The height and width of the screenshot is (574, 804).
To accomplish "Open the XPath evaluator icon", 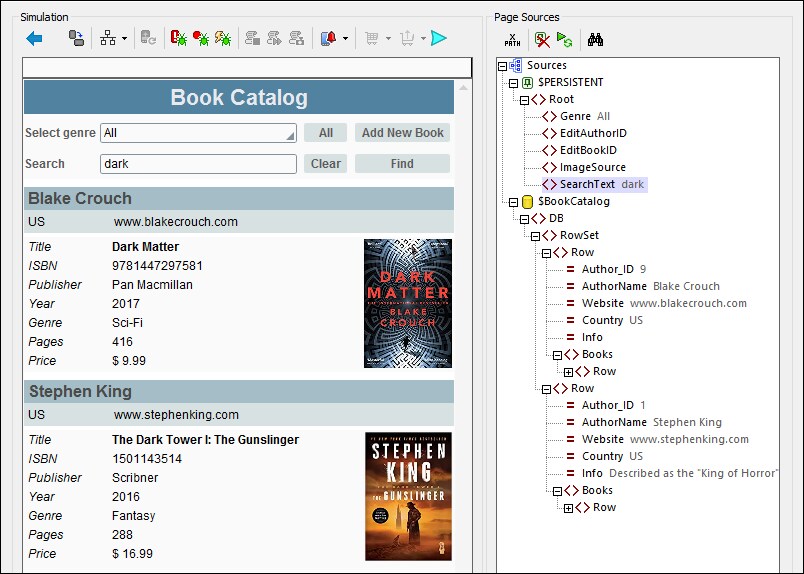I will point(512,40).
